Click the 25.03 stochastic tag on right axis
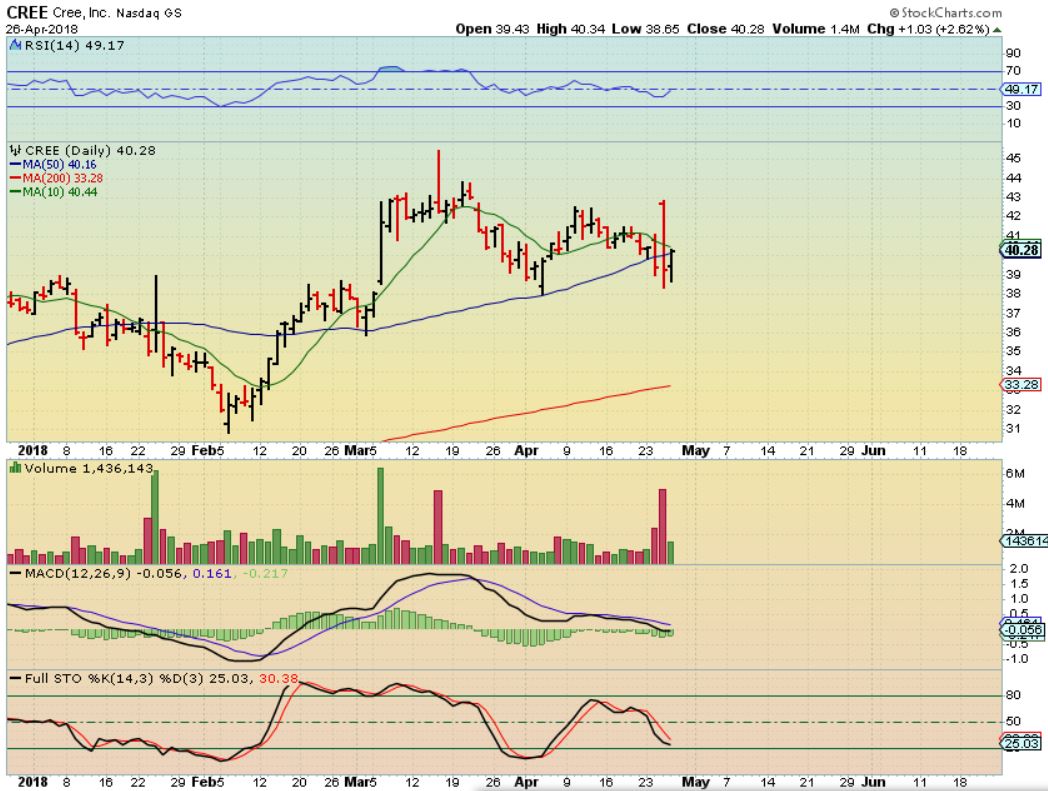Image resolution: width=1048 pixels, height=791 pixels. 1021,743
